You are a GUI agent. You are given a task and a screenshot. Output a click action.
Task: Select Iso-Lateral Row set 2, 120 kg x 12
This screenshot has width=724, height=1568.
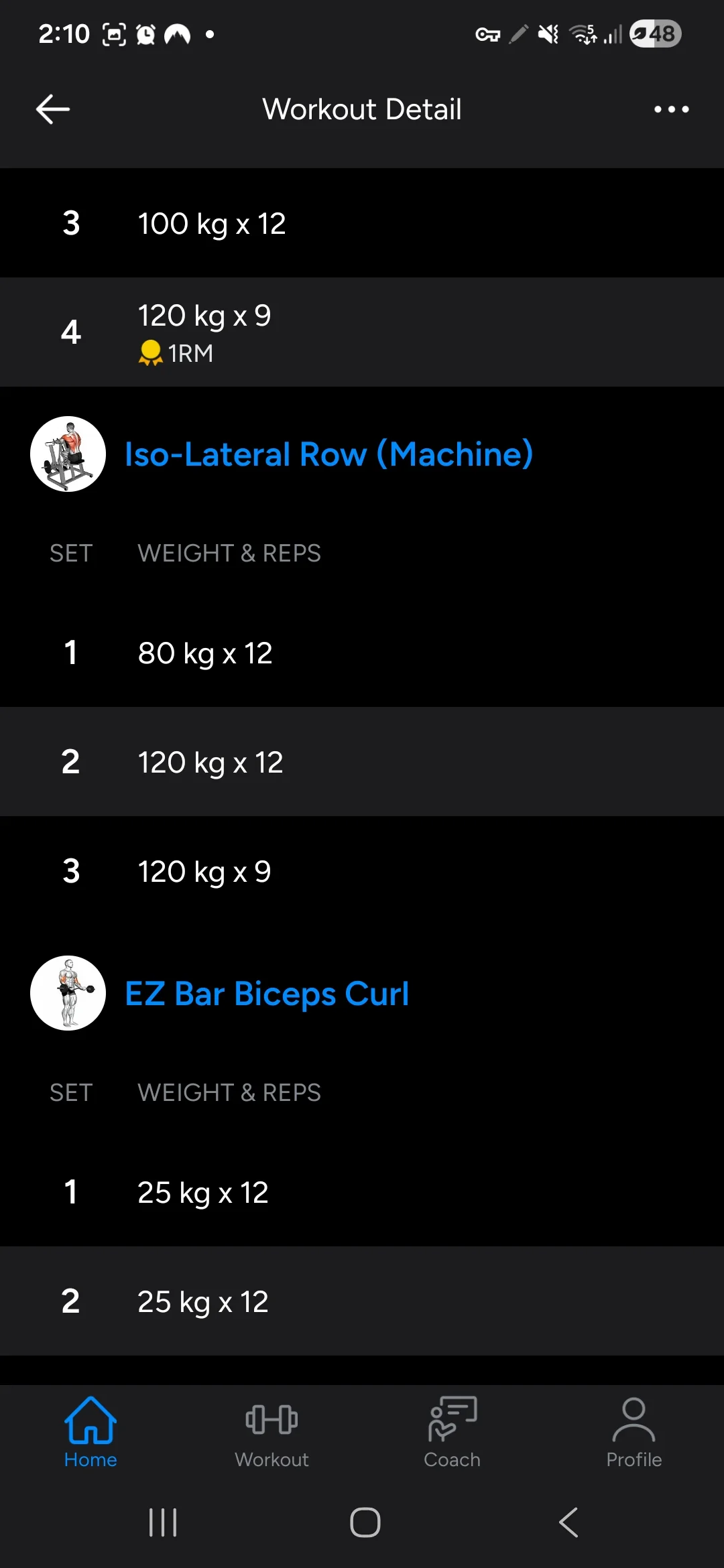(362, 762)
